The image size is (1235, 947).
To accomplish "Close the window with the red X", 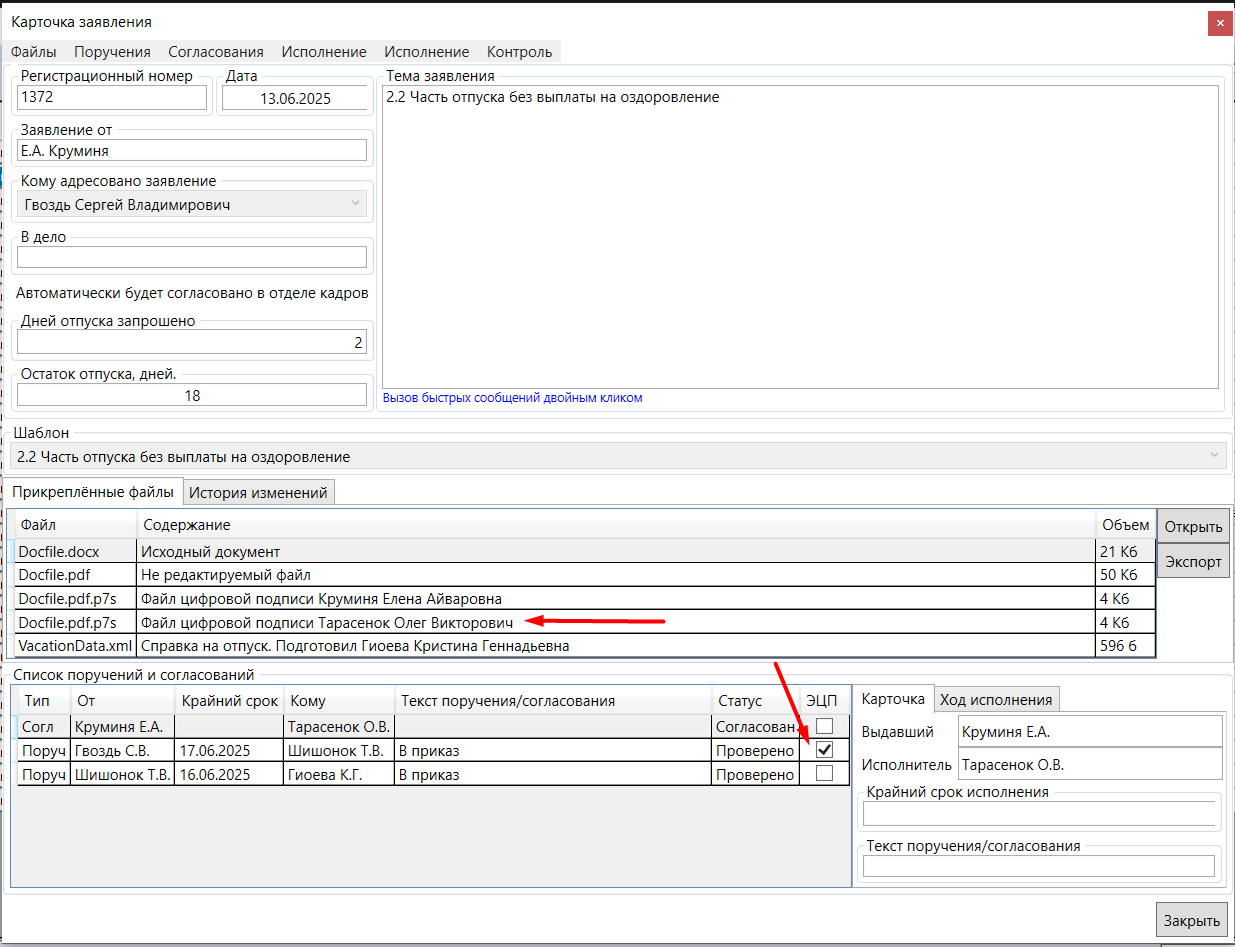I will (x=1218, y=24).
